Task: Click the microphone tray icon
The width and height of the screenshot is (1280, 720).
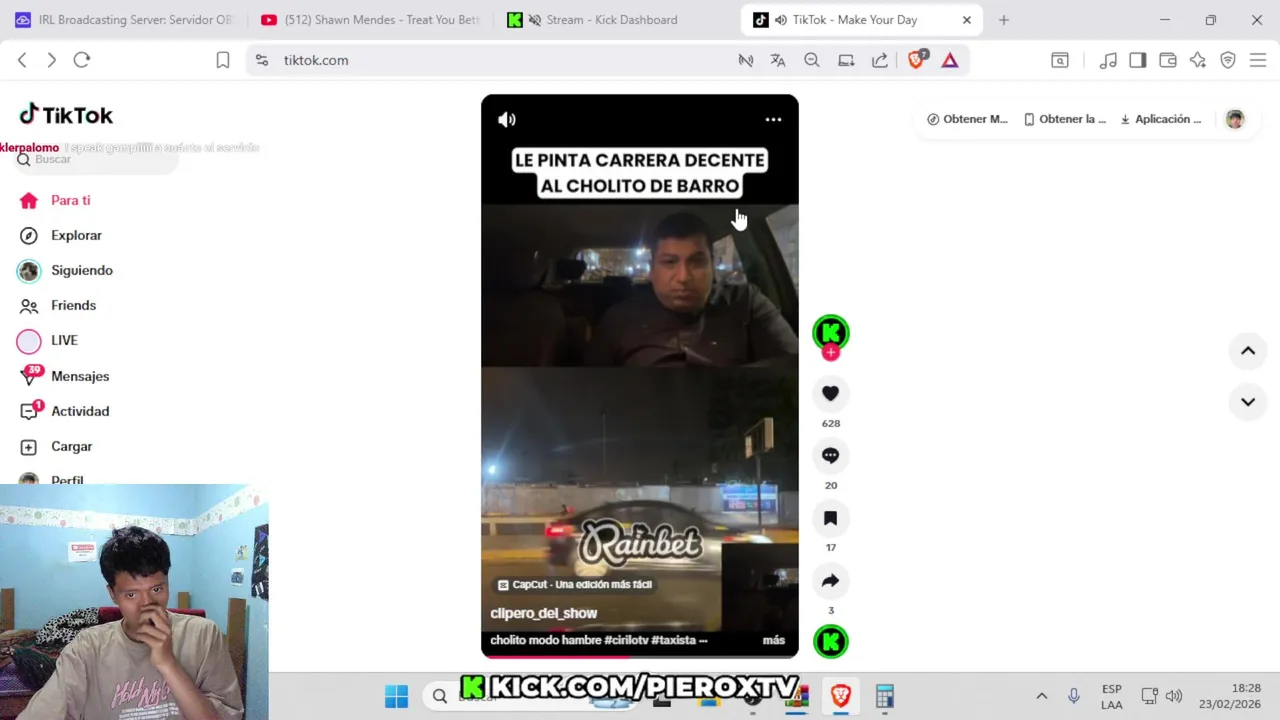Action: point(1074,696)
